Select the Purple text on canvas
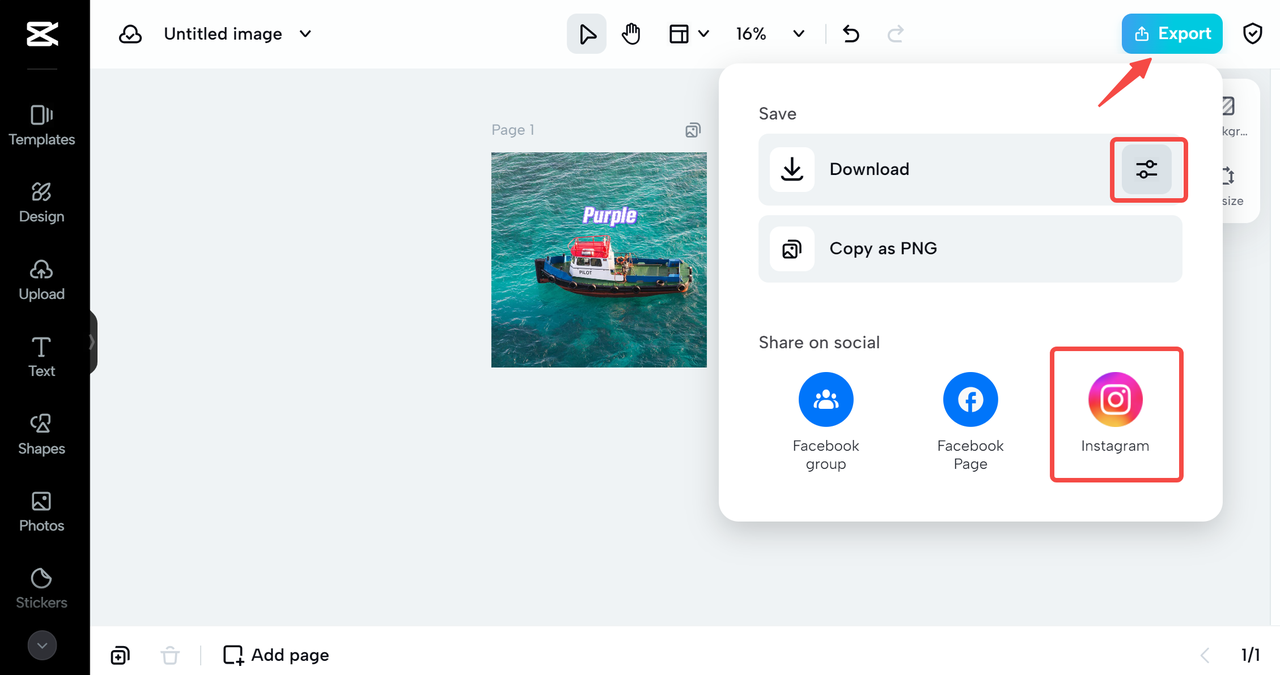1280x675 pixels. 609,215
